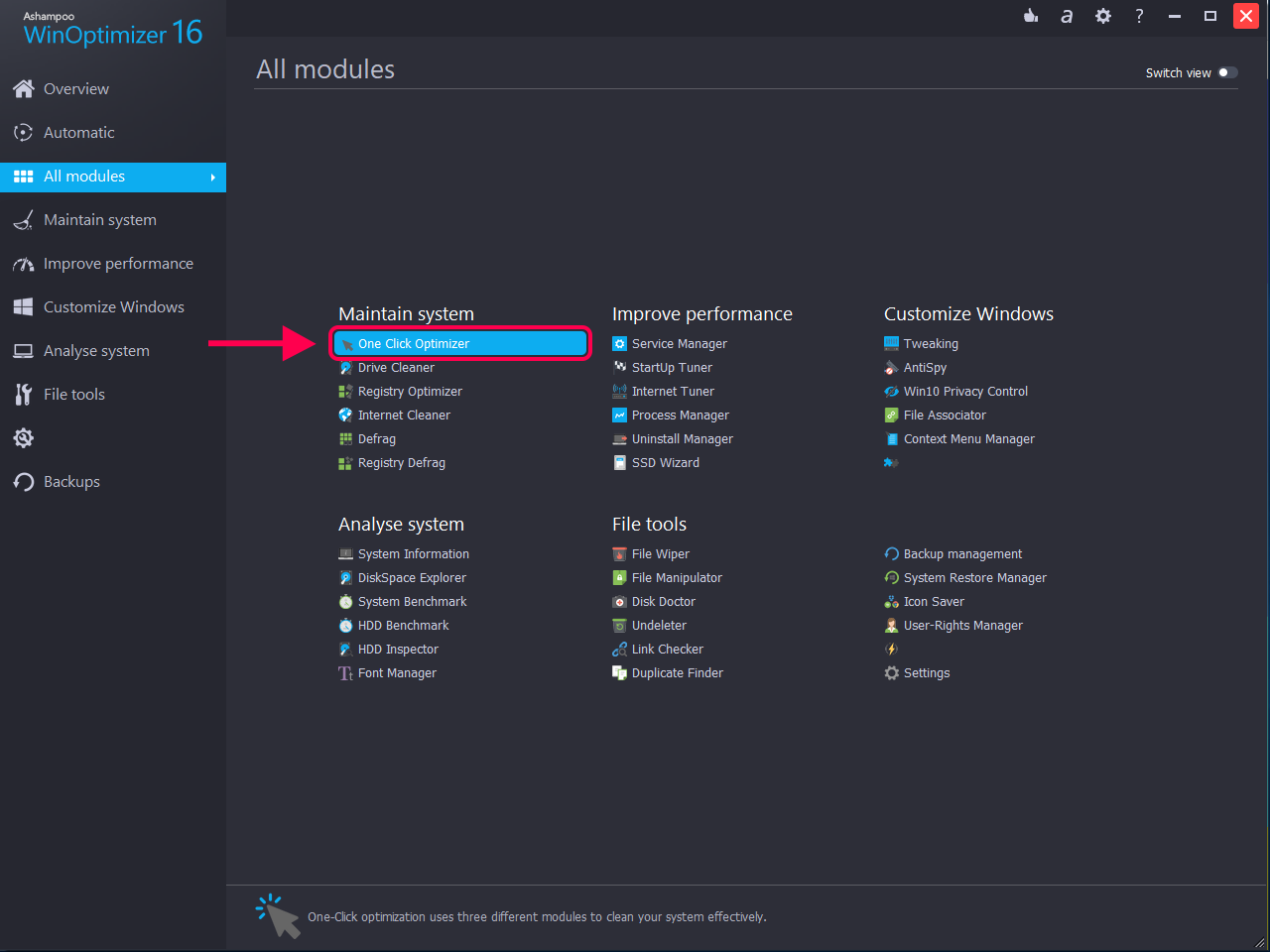The image size is (1270, 952).
Task: Open the Ashampoo 'a' icon in title bar
Action: (x=1067, y=16)
